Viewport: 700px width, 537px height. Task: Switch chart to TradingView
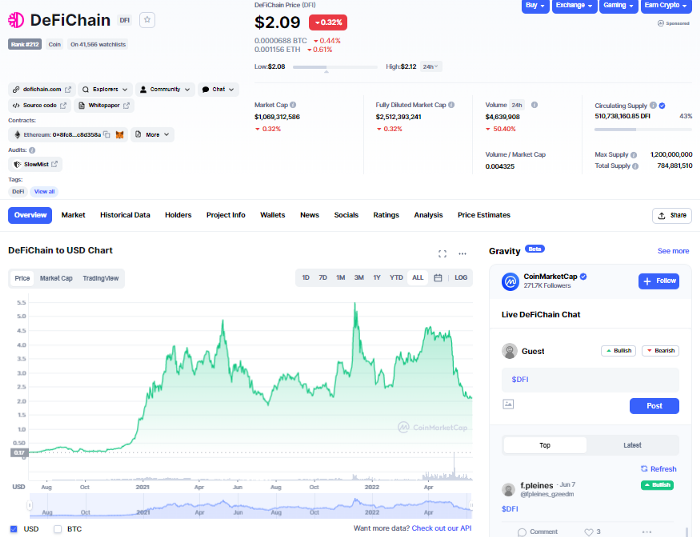pyautogui.click(x=101, y=279)
